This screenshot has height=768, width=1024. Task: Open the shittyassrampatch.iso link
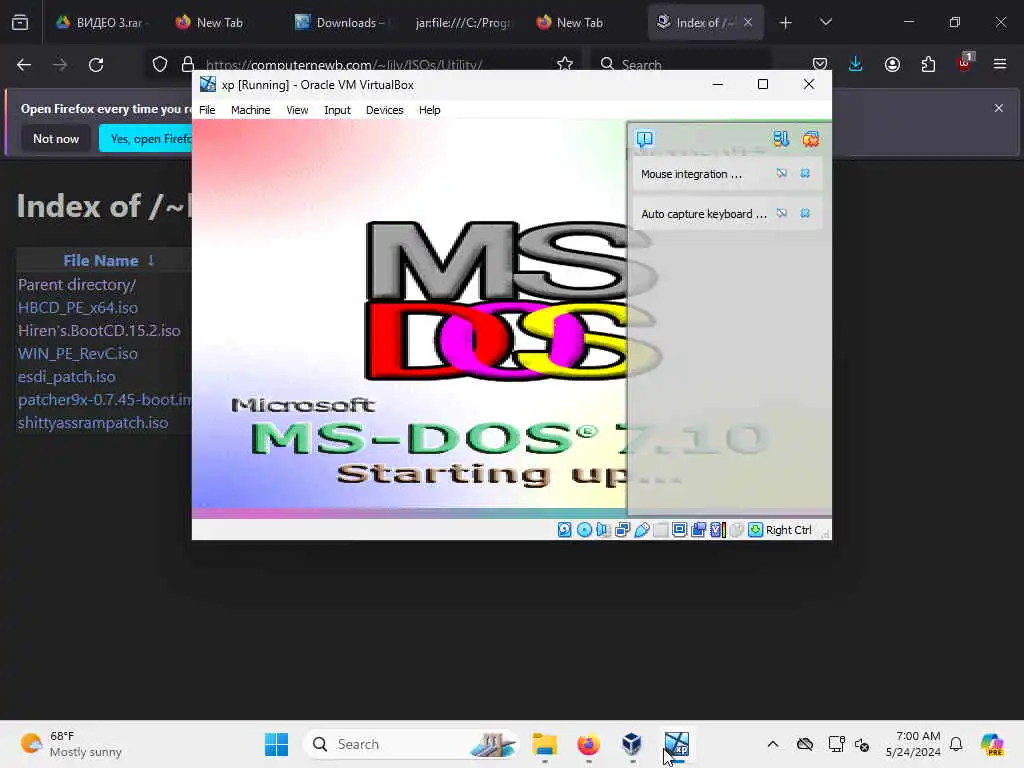93,423
